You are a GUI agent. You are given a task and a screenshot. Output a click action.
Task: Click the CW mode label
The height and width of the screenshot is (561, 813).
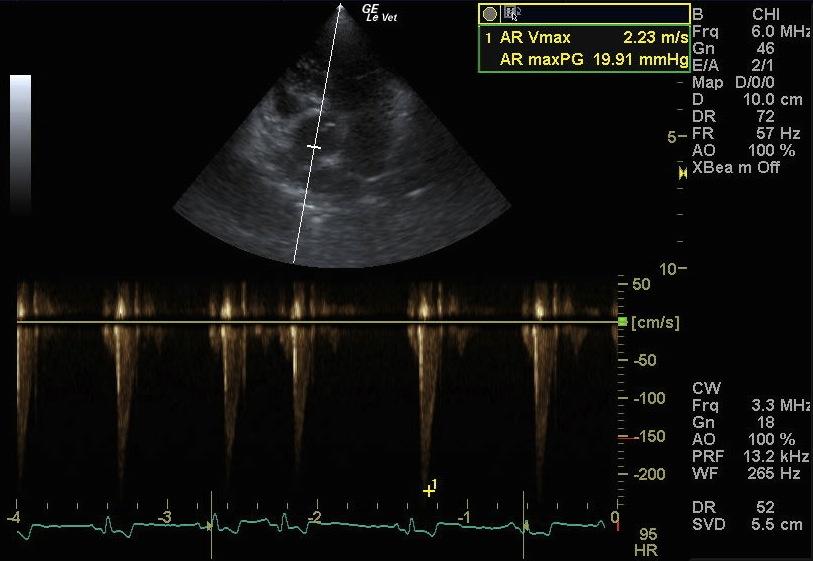coord(703,387)
